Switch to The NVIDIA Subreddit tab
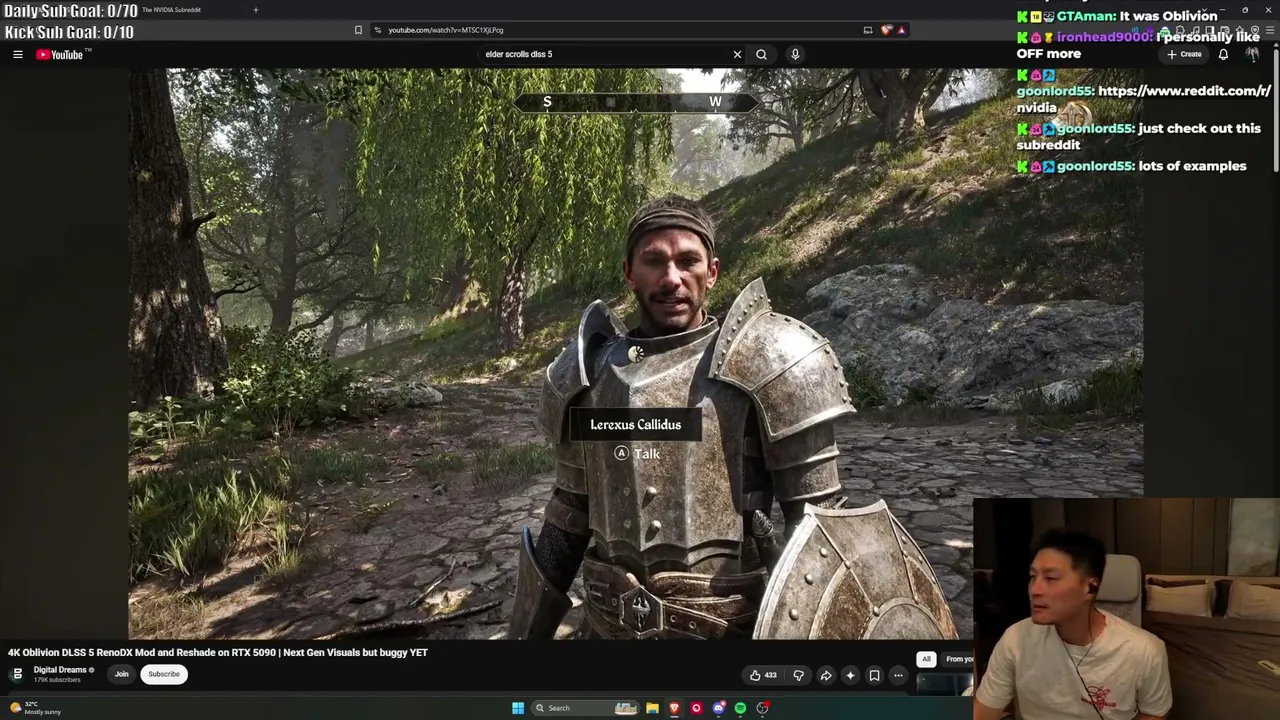This screenshot has height=720, width=1280. [171, 10]
